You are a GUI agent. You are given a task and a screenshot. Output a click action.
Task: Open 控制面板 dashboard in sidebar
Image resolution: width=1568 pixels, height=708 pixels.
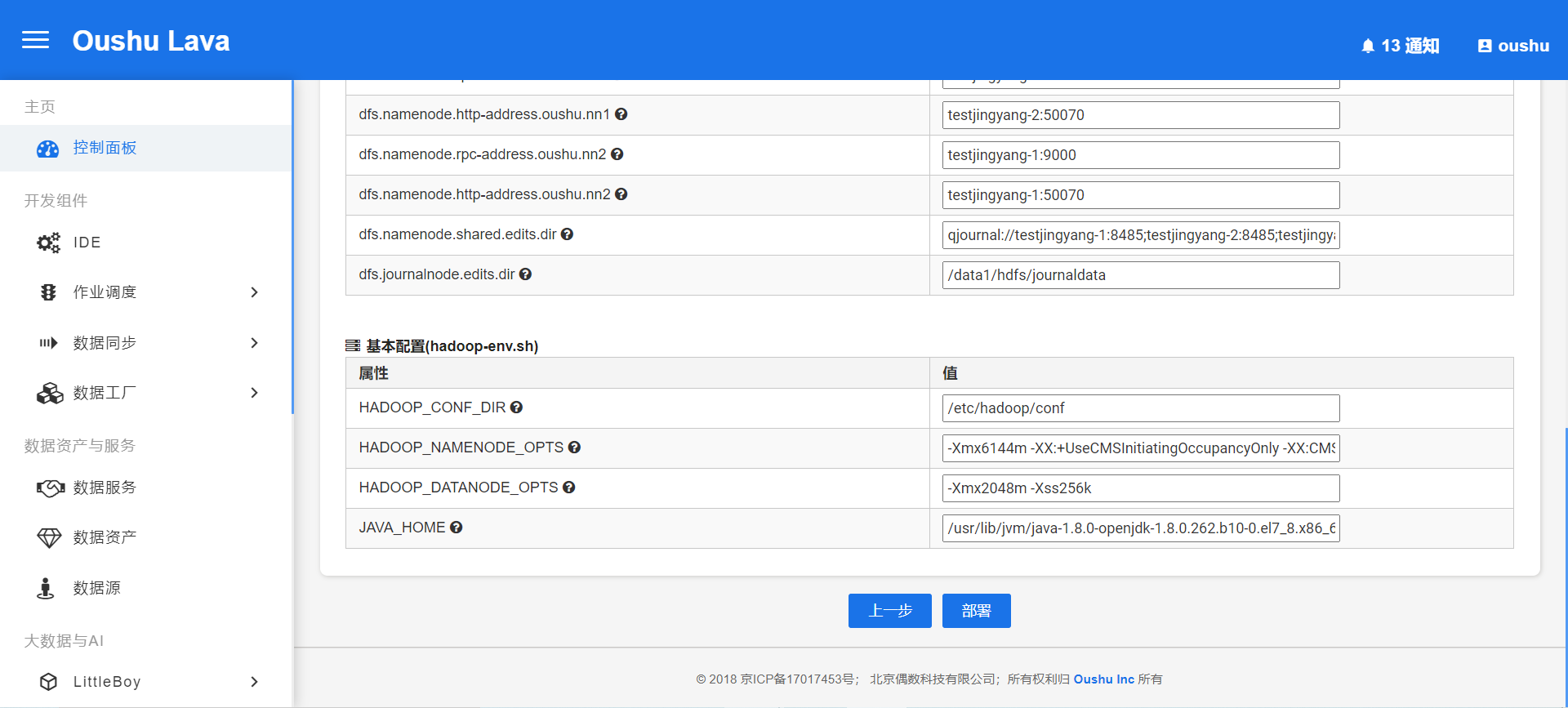click(105, 148)
